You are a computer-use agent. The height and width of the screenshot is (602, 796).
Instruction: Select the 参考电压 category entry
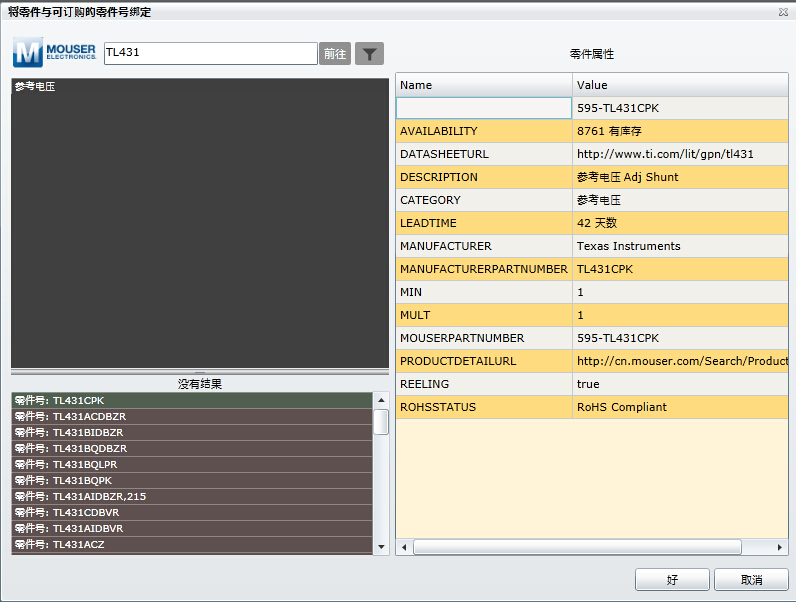click(35, 86)
